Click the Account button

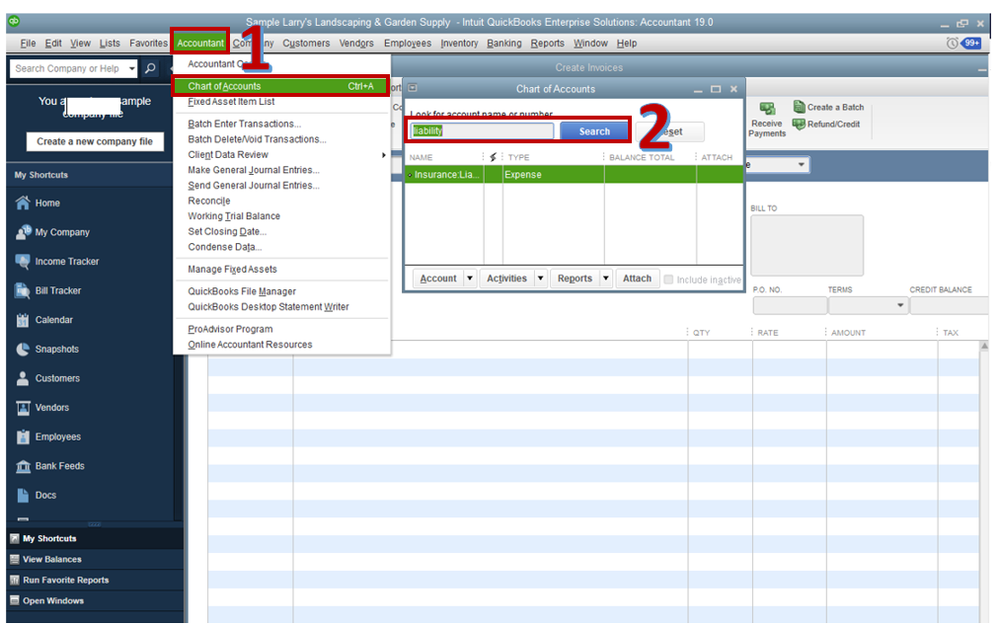click(438, 278)
